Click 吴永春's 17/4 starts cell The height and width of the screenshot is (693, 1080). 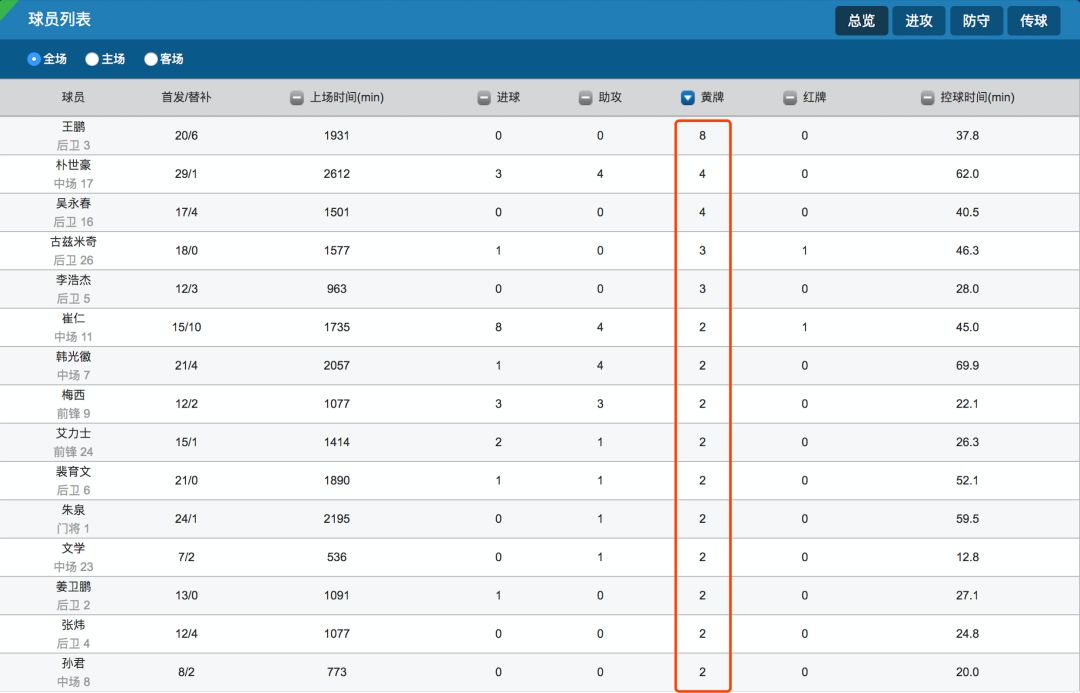pos(186,212)
